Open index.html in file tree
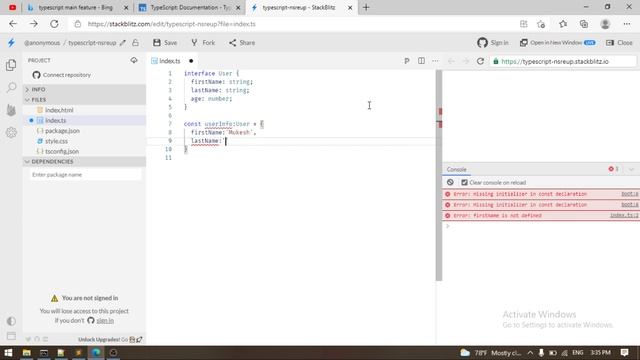640x360 pixels. coord(84,110)
